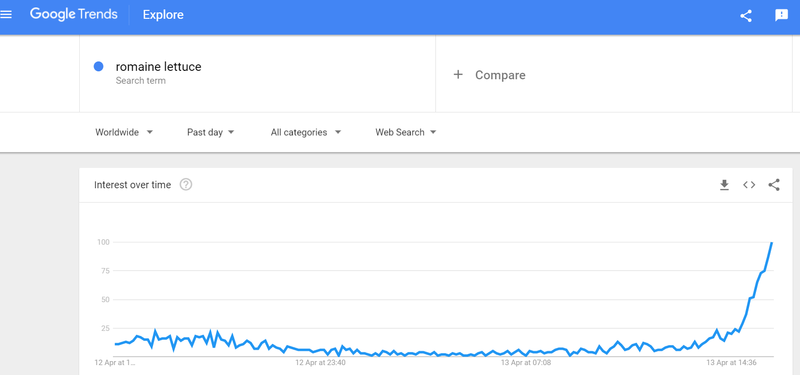This screenshot has width=800, height=375.
Task: Expand the All categories dropdown
Action: [x=306, y=132]
